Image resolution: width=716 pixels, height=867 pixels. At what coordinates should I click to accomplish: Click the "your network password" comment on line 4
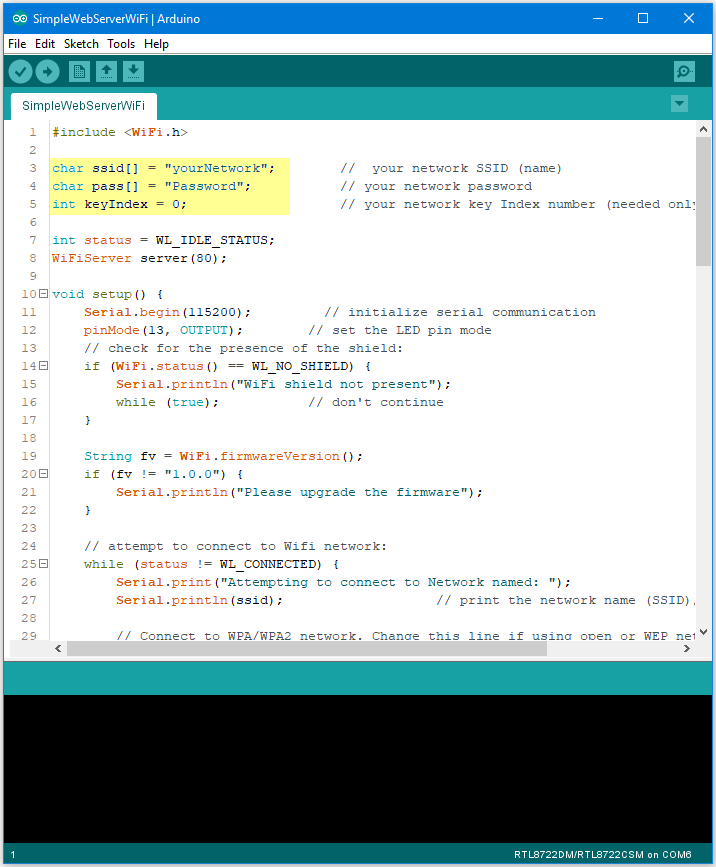click(436, 186)
